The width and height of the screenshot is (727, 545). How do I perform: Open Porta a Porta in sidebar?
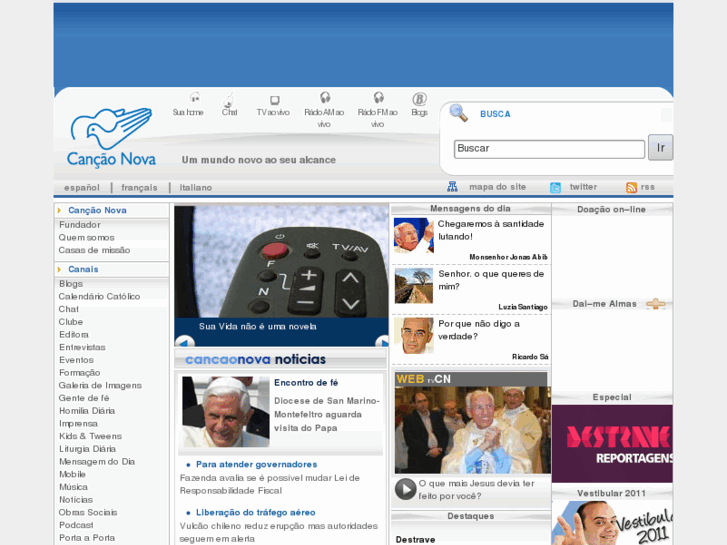click(87, 538)
